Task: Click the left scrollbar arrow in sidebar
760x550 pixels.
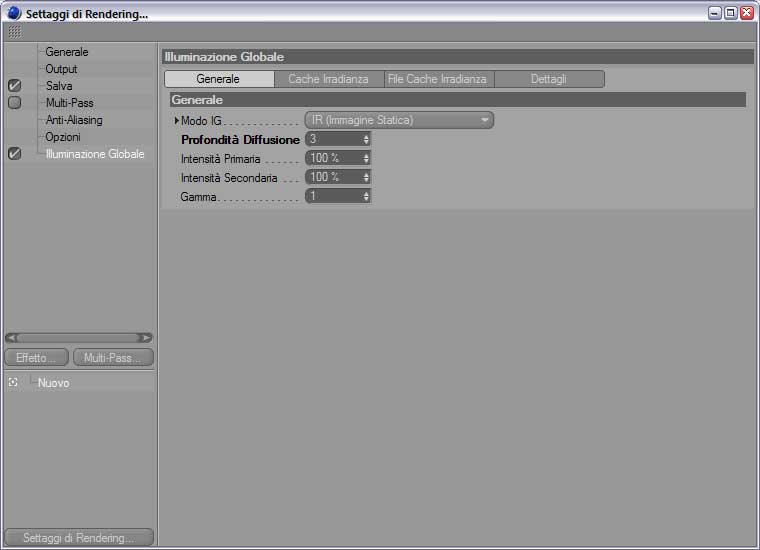Action: [12, 337]
